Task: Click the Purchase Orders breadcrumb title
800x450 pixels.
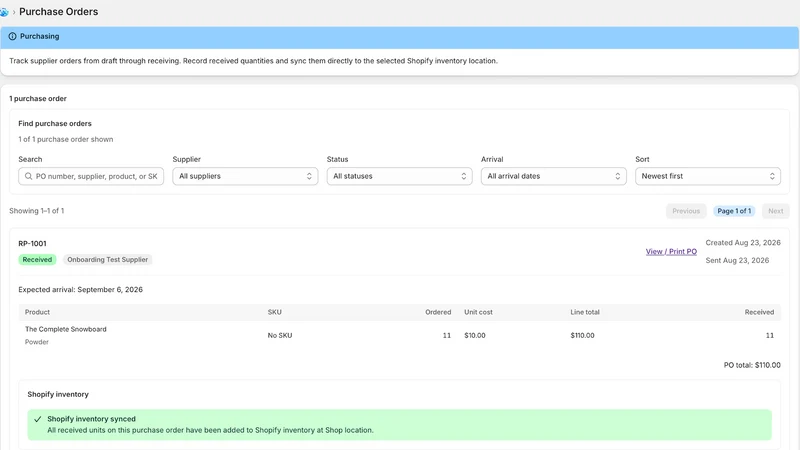Action: 59,12
